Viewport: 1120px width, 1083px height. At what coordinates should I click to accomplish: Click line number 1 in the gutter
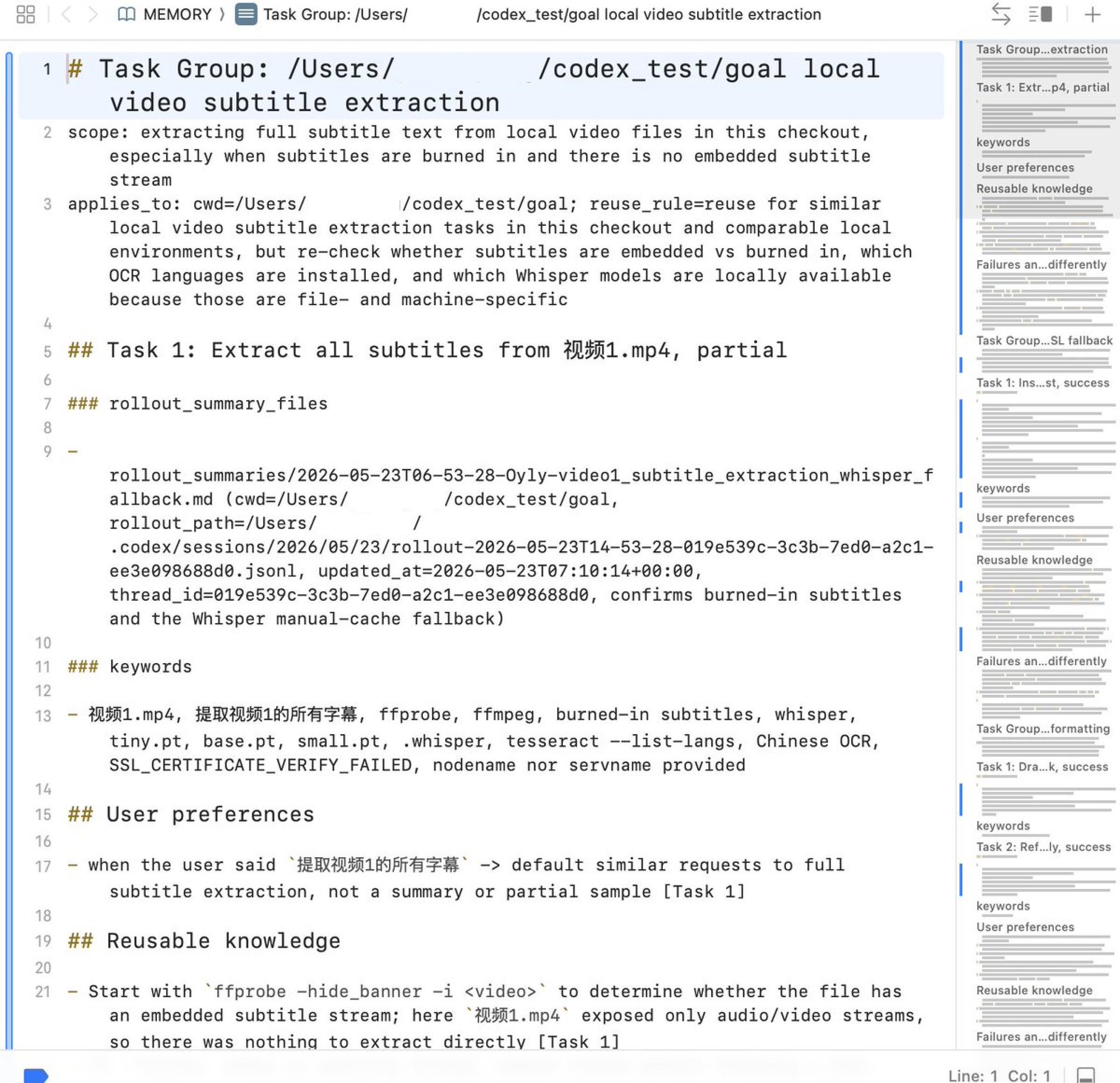(x=47, y=69)
